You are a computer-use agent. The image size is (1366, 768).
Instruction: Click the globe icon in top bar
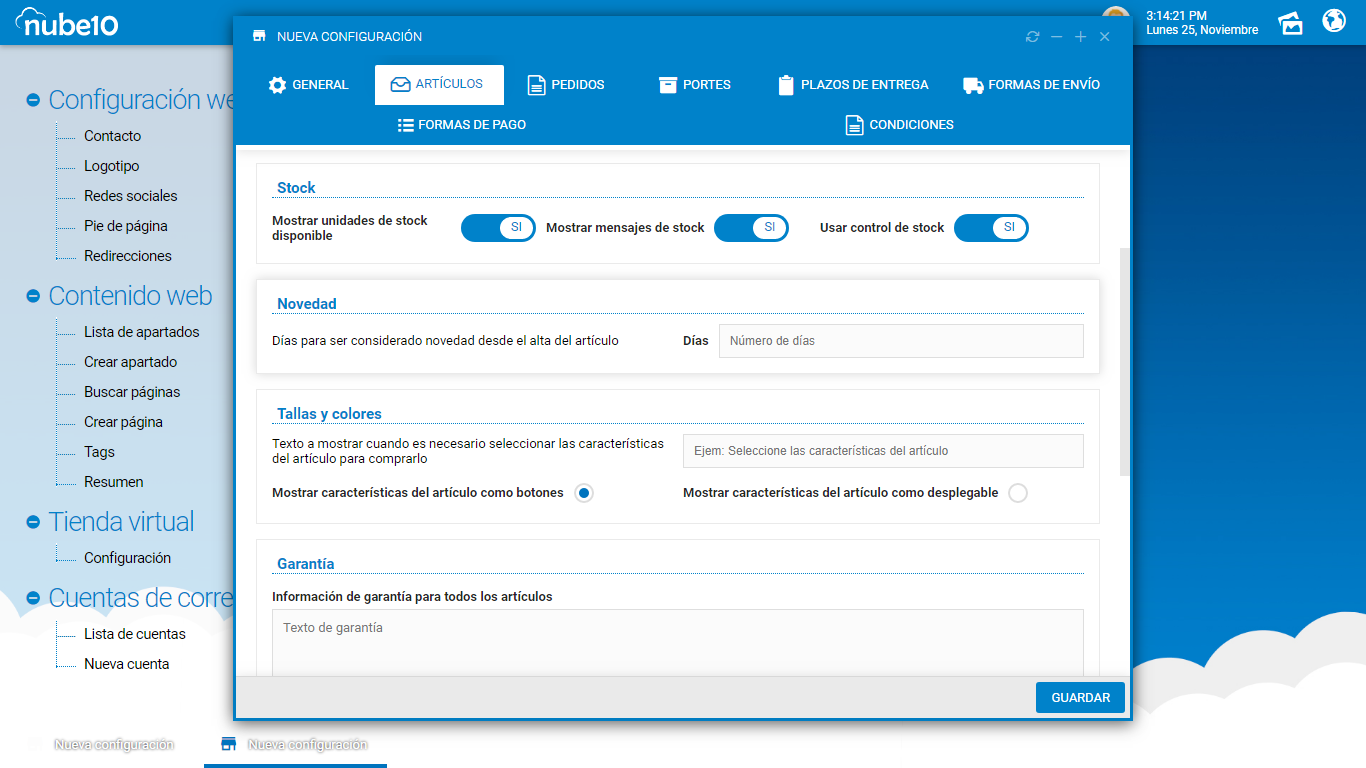tap(1334, 21)
